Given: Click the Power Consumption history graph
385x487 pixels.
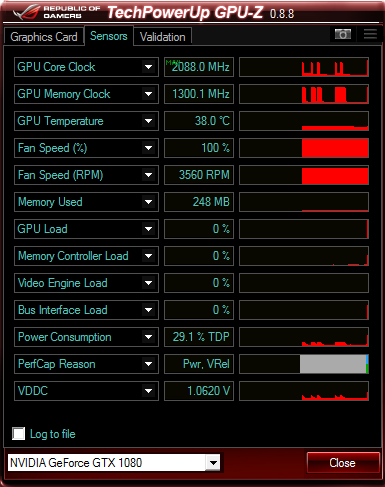Looking at the screenshot, I should [x=304, y=337].
